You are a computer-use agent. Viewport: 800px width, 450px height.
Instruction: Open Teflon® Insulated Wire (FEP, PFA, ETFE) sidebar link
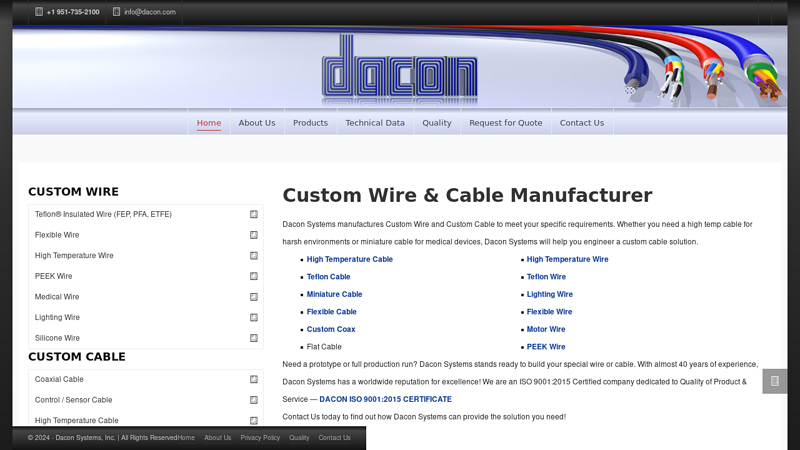[x=103, y=214]
